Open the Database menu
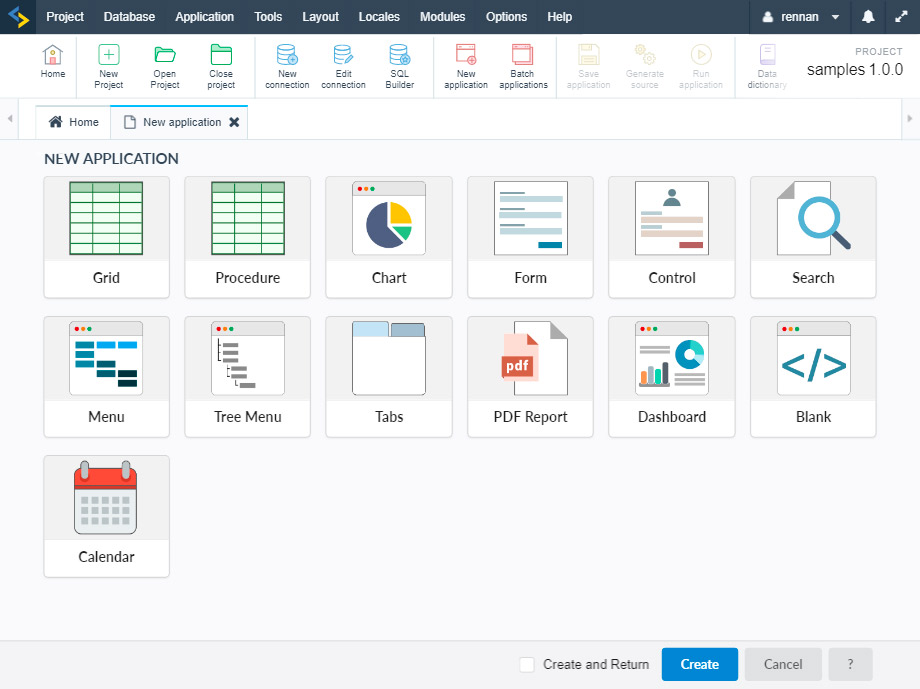 [x=129, y=17]
